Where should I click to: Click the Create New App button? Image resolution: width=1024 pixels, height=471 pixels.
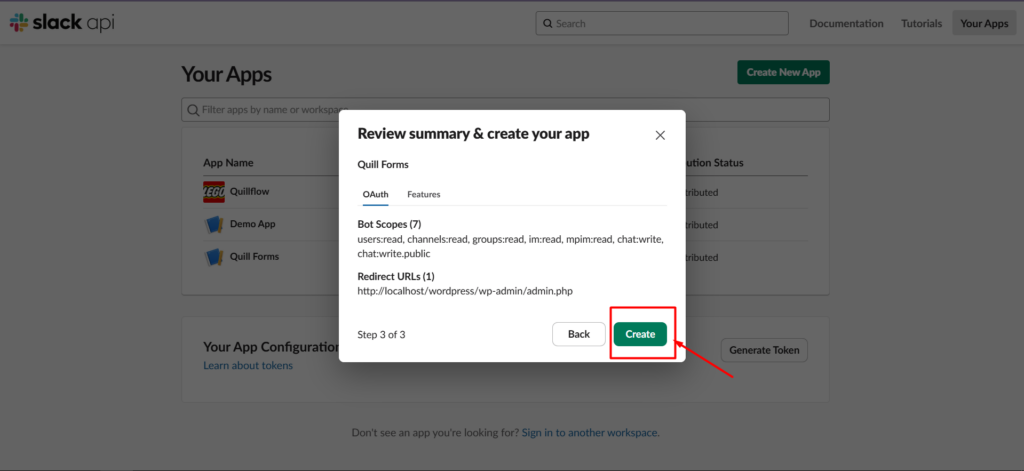pos(783,73)
